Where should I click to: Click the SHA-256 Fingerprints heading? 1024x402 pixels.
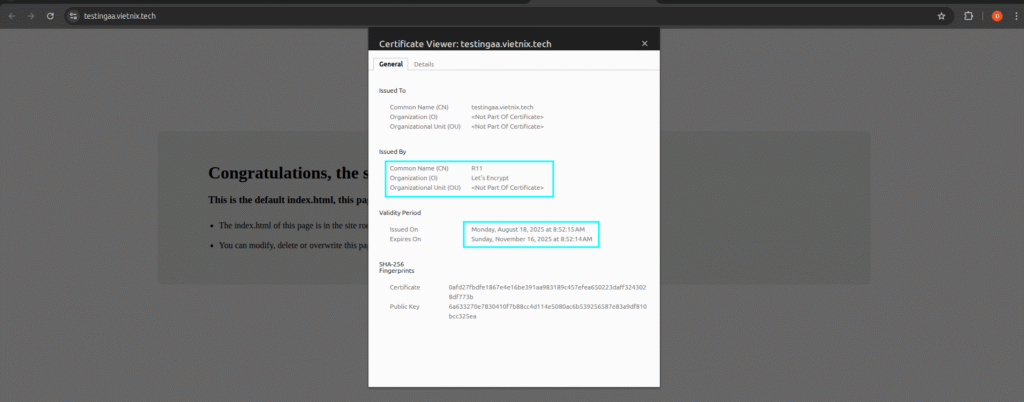396,267
